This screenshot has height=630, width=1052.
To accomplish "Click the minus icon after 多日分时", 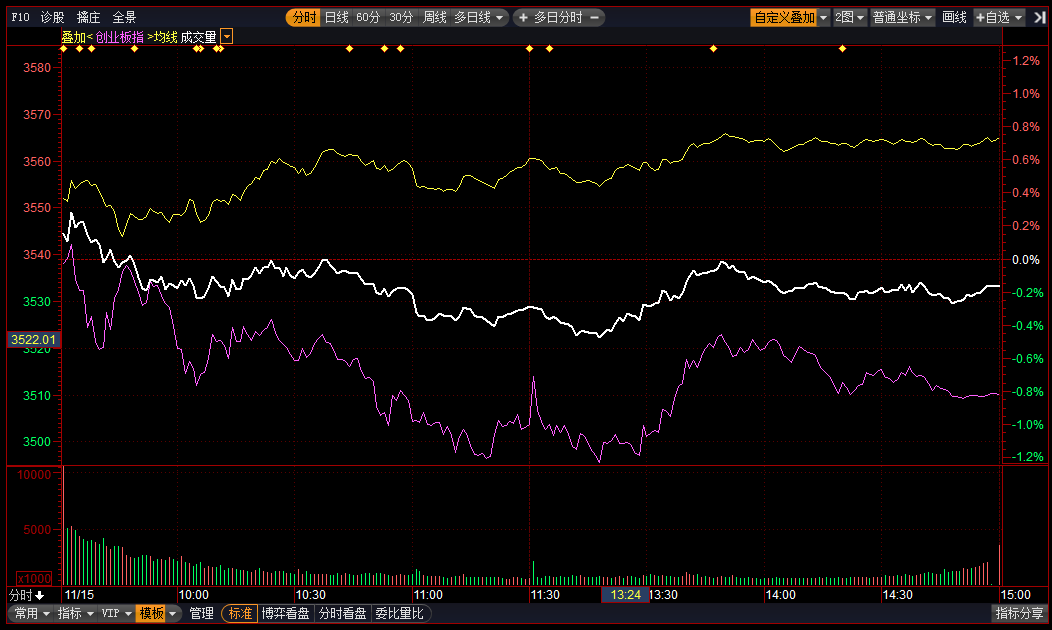I will click(x=595, y=17).
